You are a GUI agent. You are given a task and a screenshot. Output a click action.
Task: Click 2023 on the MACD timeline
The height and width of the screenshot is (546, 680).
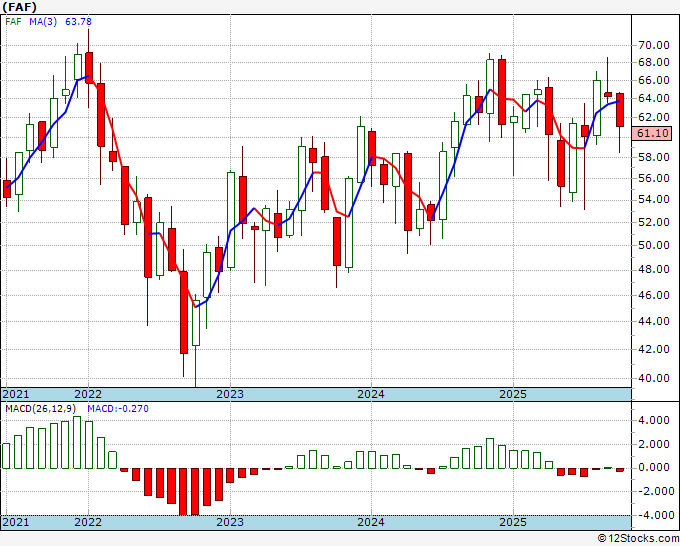[x=230, y=522]
